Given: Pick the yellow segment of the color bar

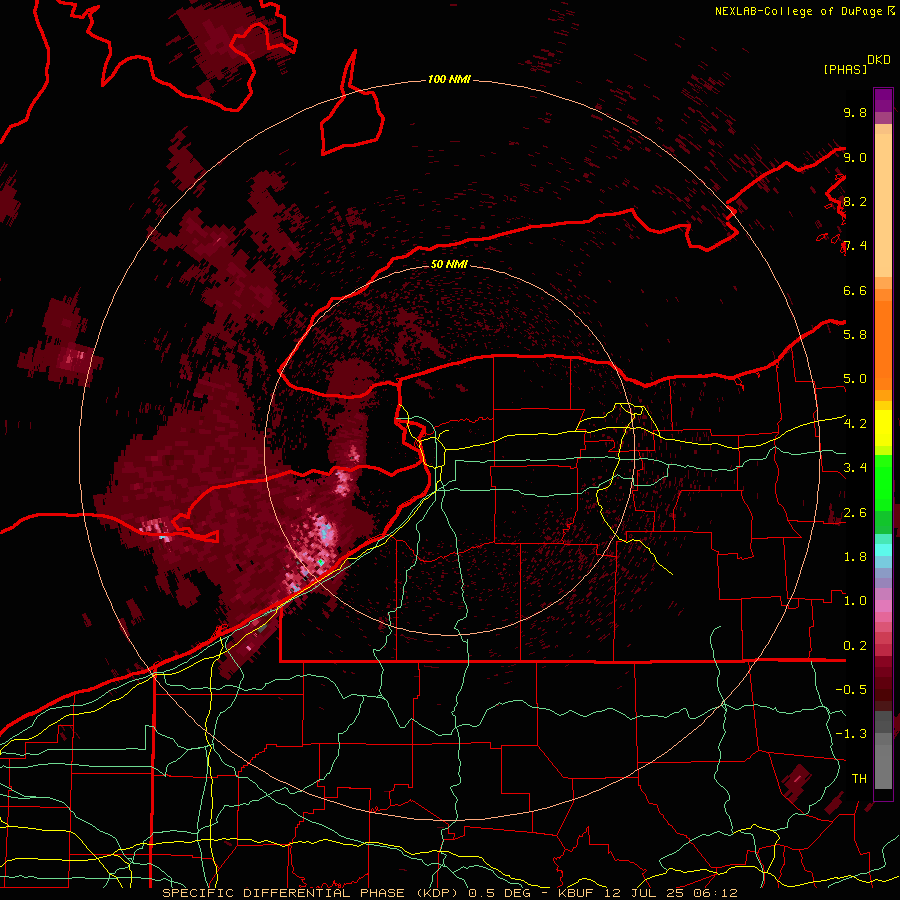Looking at the screenshot, I should [x=883, y=428].
